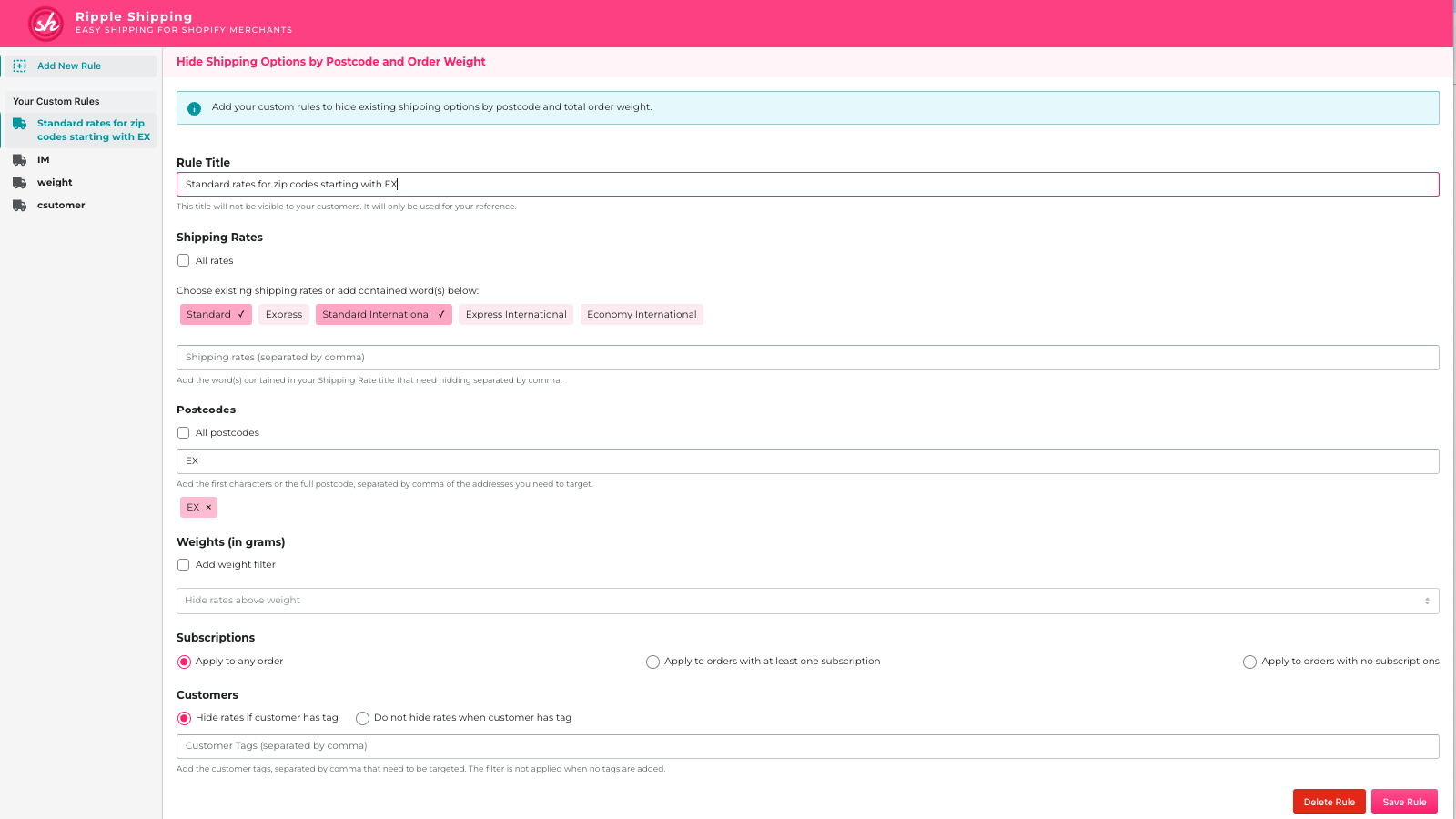Image resolution: width=1456 pixels, height=819 pixels.
Task: Select Apply to any order radio
Action: tap(184, 662)
